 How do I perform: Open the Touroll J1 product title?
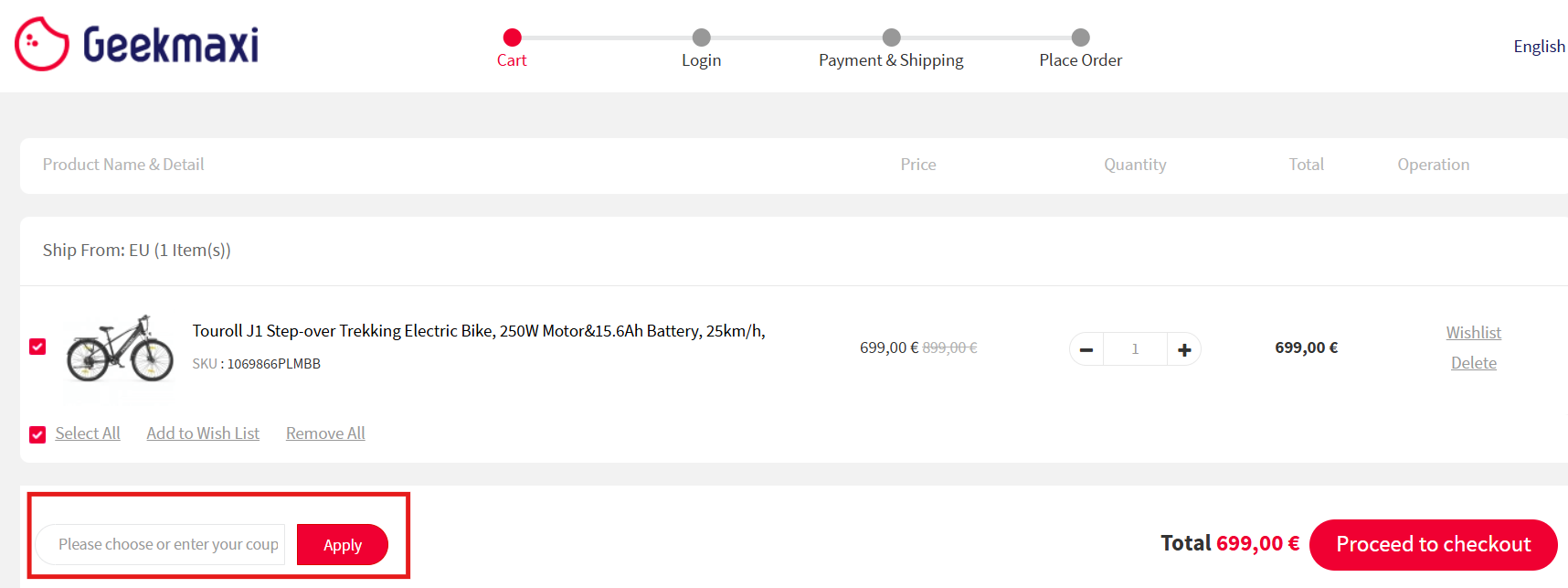click(478, 331)
